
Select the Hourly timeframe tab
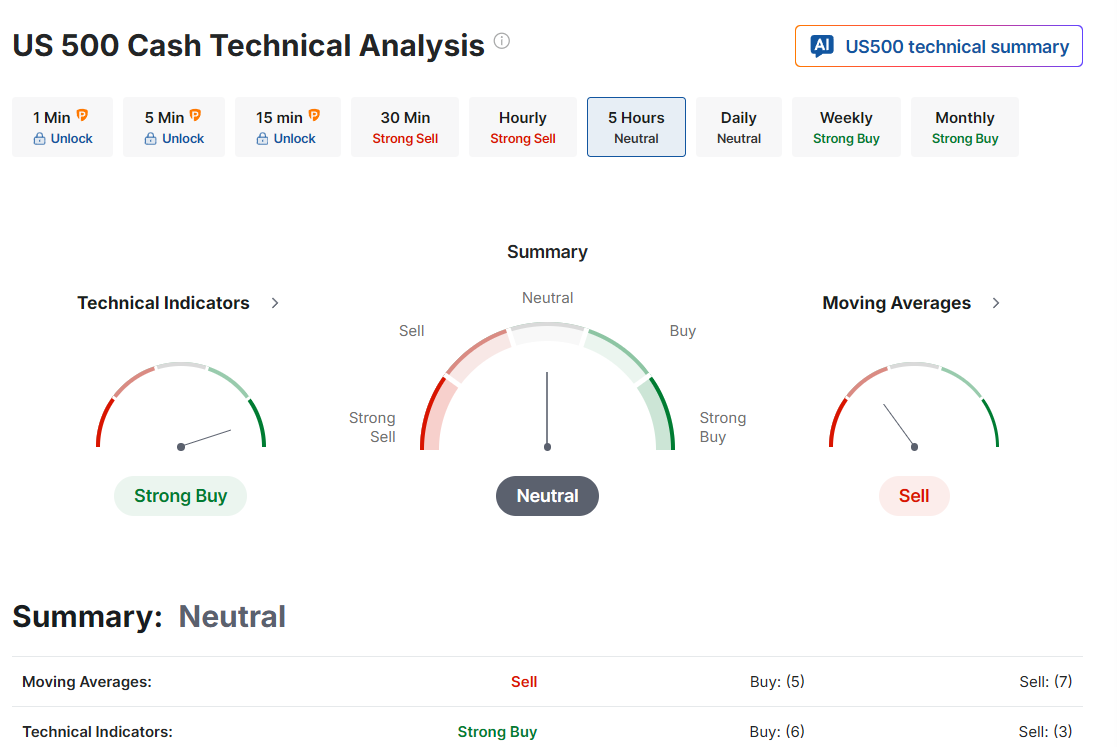(x=522, y=127)
